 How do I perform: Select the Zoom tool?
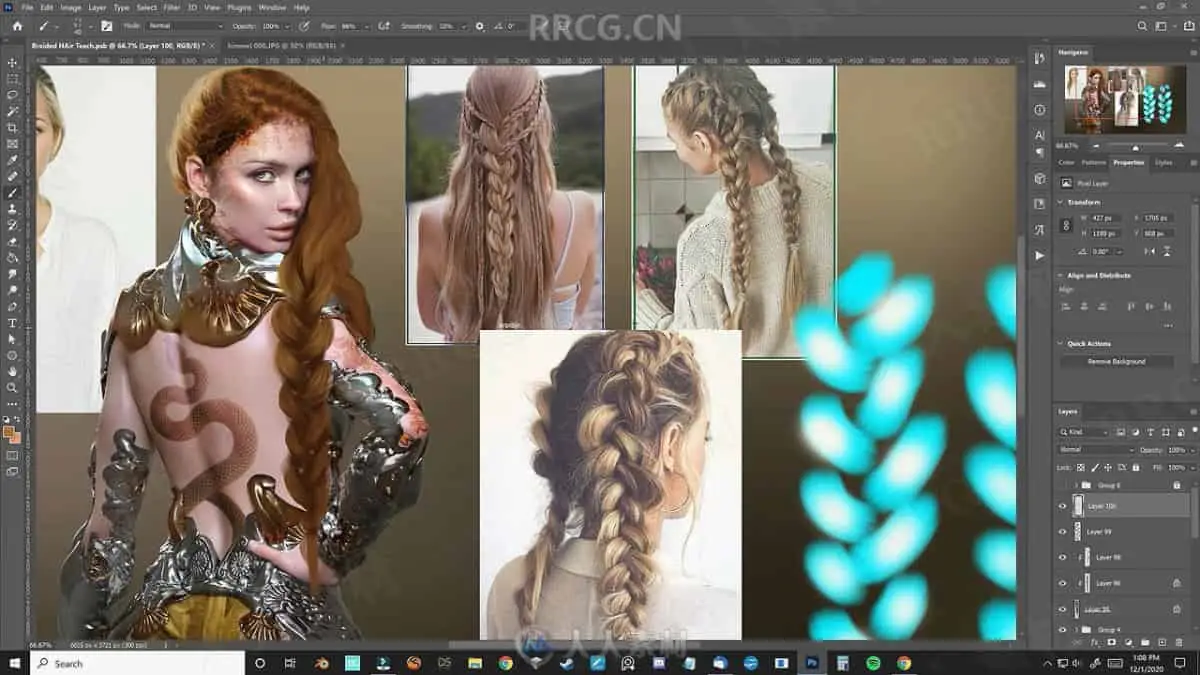[x=13, y=387]
